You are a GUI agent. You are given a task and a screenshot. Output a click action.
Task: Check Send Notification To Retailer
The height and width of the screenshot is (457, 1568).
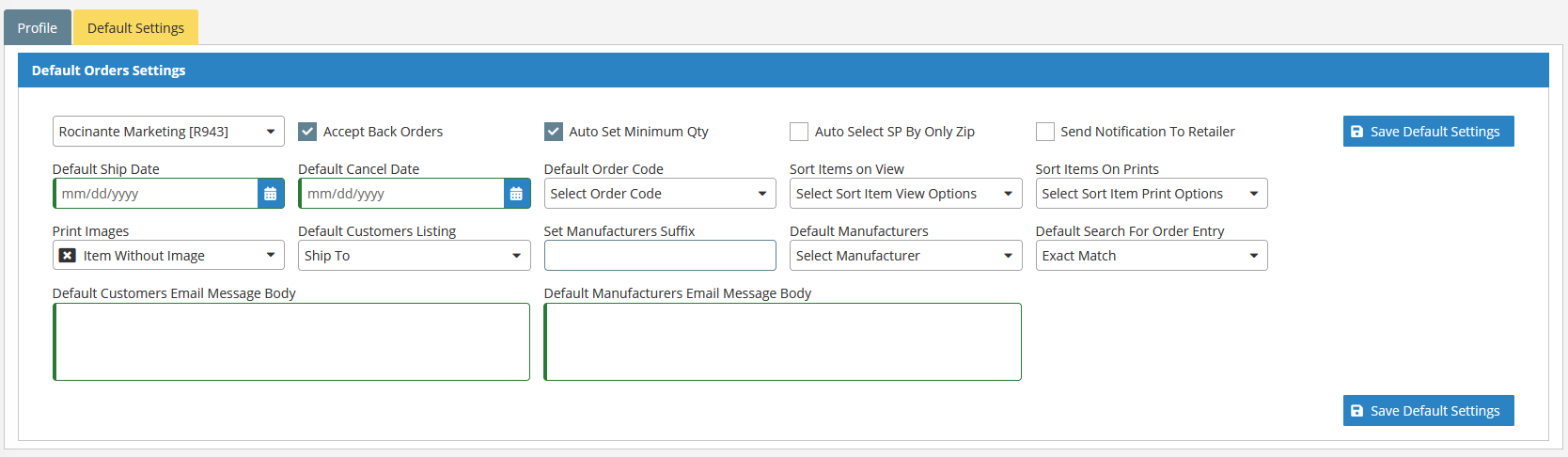[x=1045, y=132]
